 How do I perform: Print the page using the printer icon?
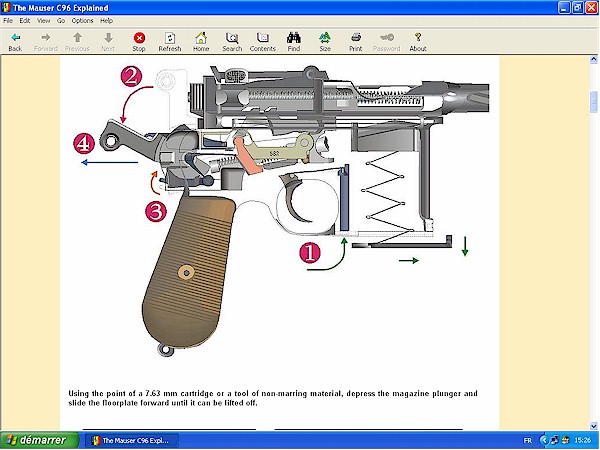tap(355, 38)
